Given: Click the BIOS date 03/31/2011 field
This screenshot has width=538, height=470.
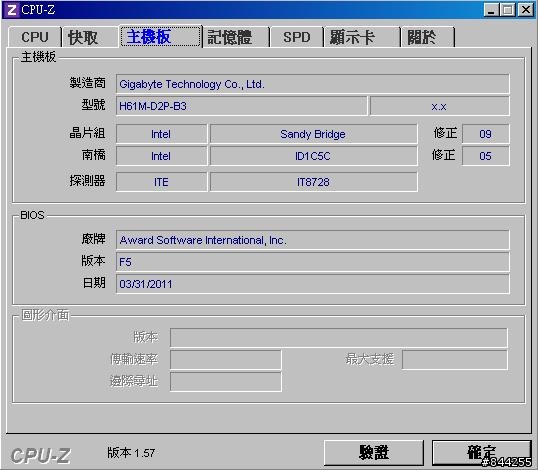Looking at the screenshot, I should [x=313, y=284].
